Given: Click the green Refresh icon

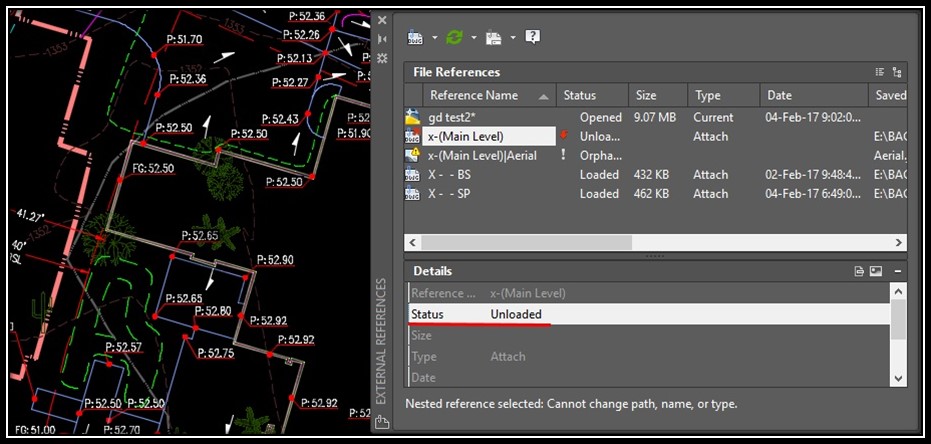Looking at the screenshot, I should pos(454,37).
